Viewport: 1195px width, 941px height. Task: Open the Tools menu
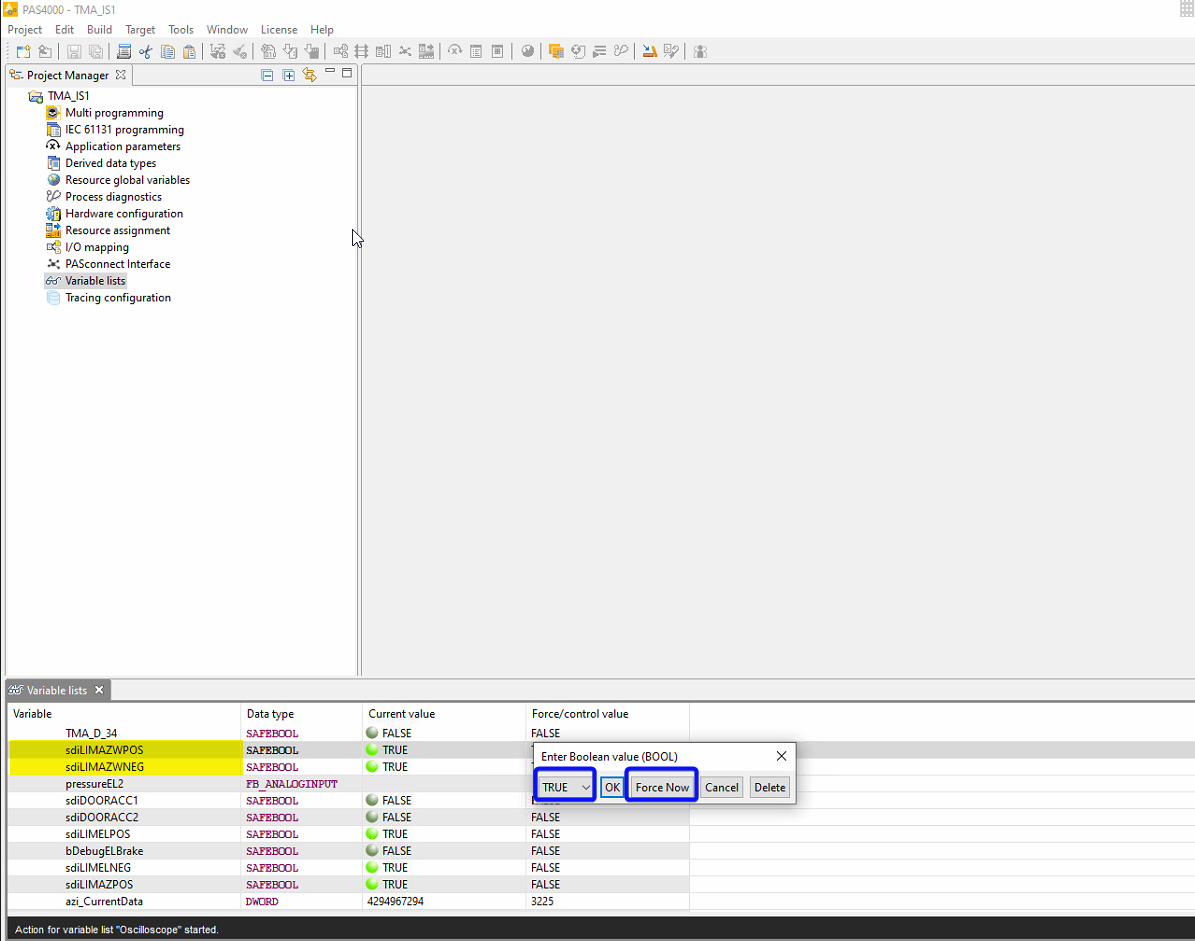click(181, 30)
